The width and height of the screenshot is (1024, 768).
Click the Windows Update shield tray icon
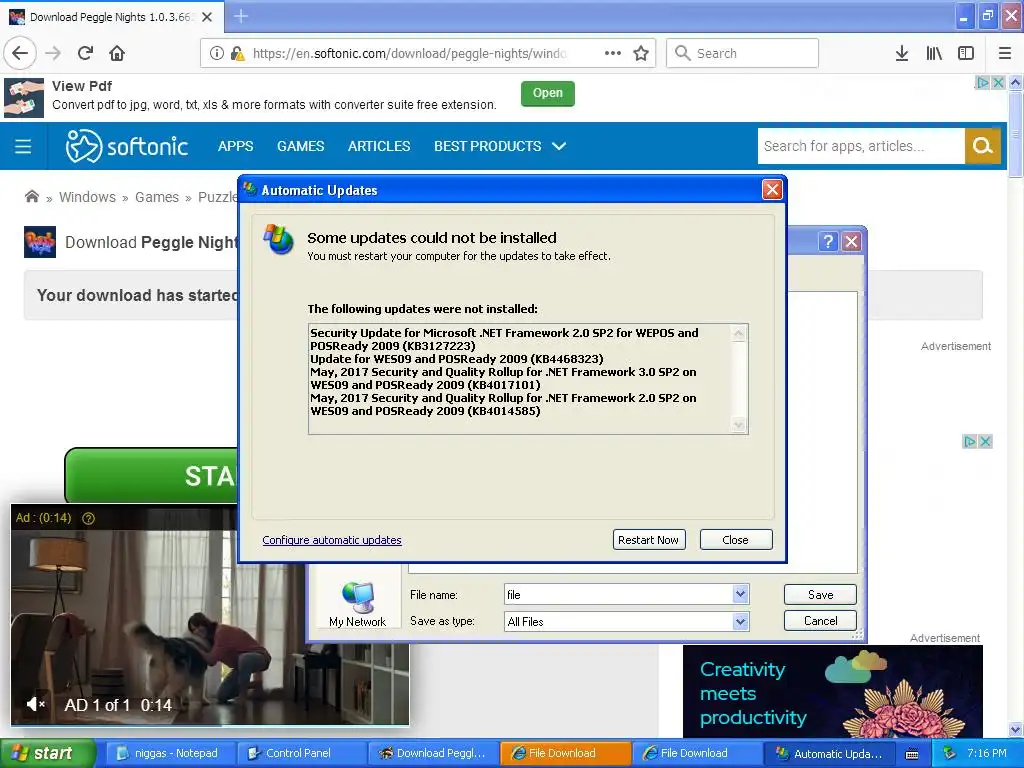point(949,754)
